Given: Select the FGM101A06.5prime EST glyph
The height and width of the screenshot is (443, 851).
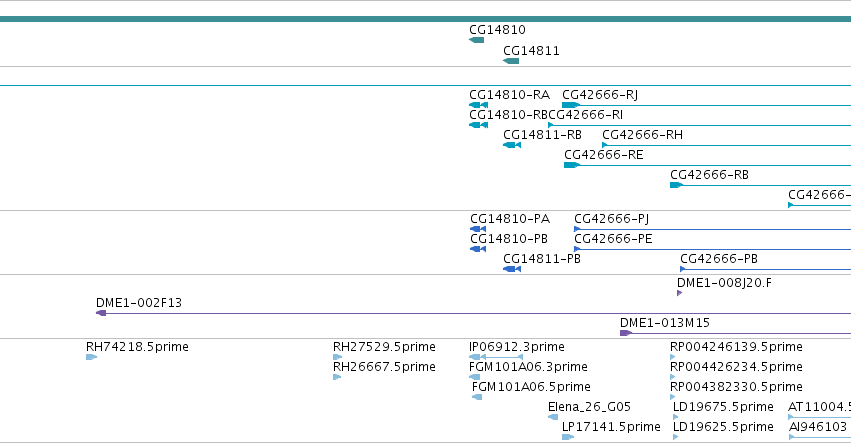Looking at the screenshot, I should [x=477, y=397].
